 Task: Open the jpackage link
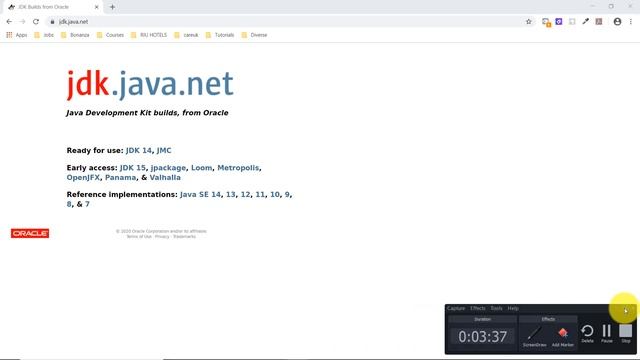[168, 168]
